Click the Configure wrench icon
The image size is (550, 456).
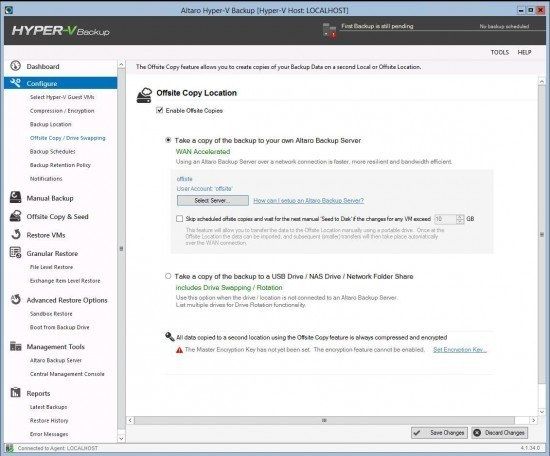(15, 83)
